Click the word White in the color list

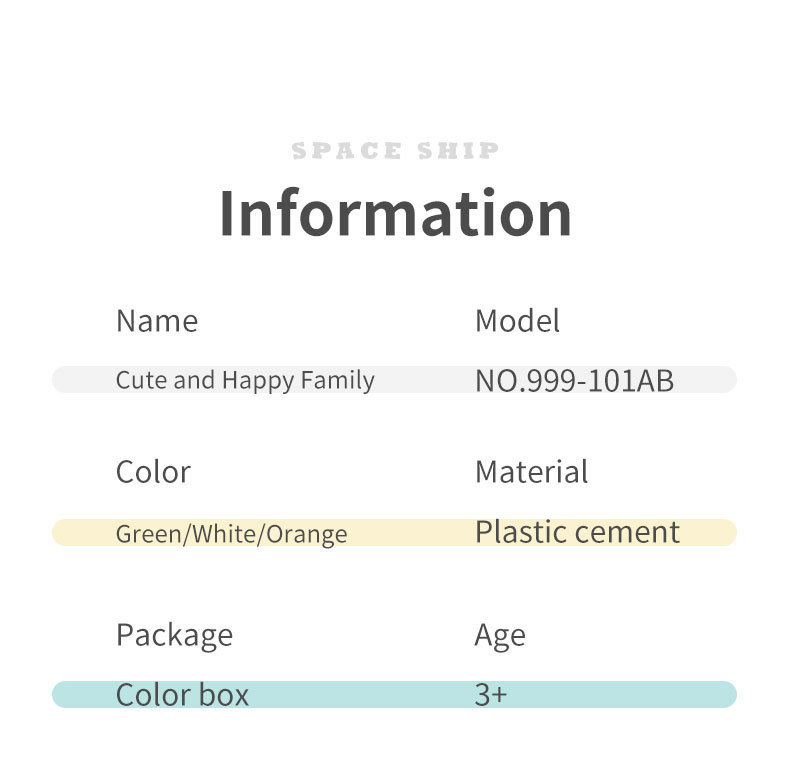(x=225, y=534)
